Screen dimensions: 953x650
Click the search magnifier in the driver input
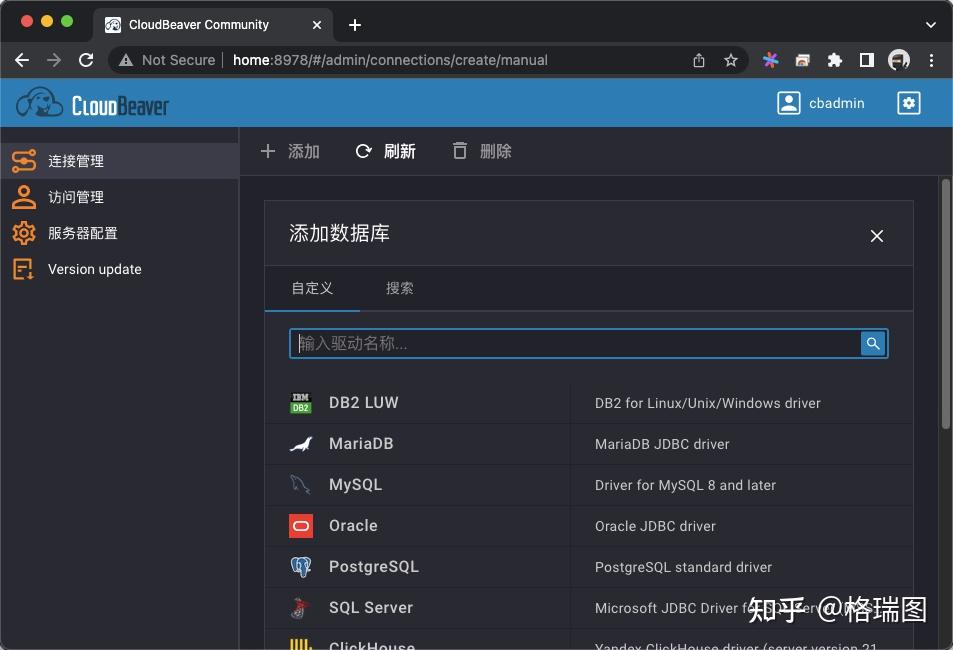[872, 343]
